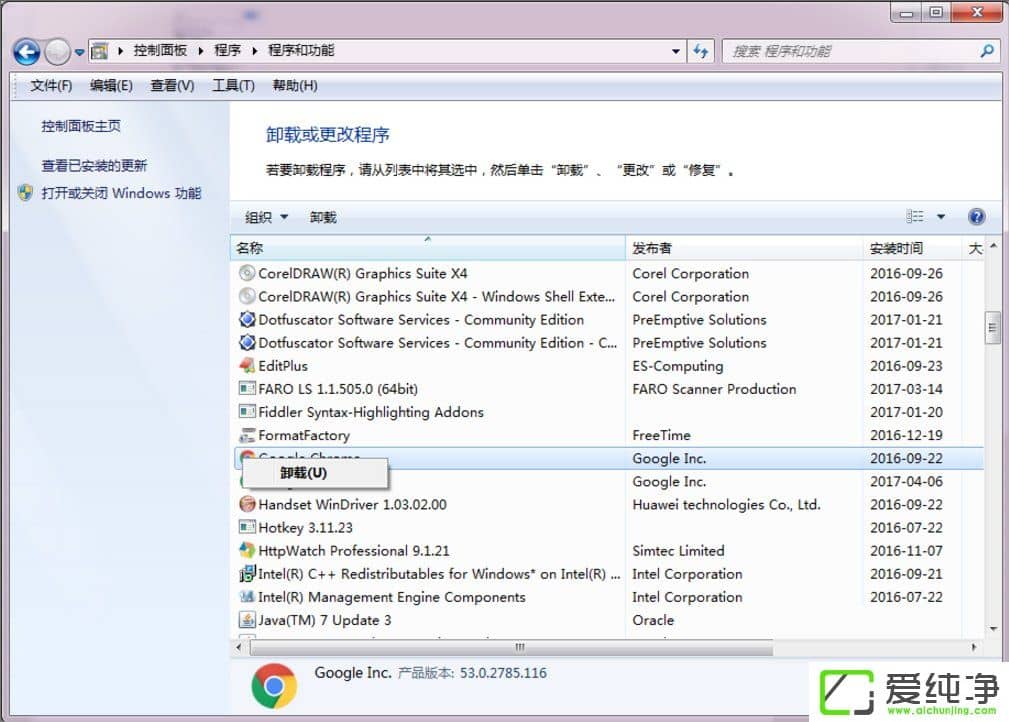Click the horizontal scrollbar thumb under the list
Image resolution: width=1009 pixels, height=722 pixels.
click(x=519, y=647)
